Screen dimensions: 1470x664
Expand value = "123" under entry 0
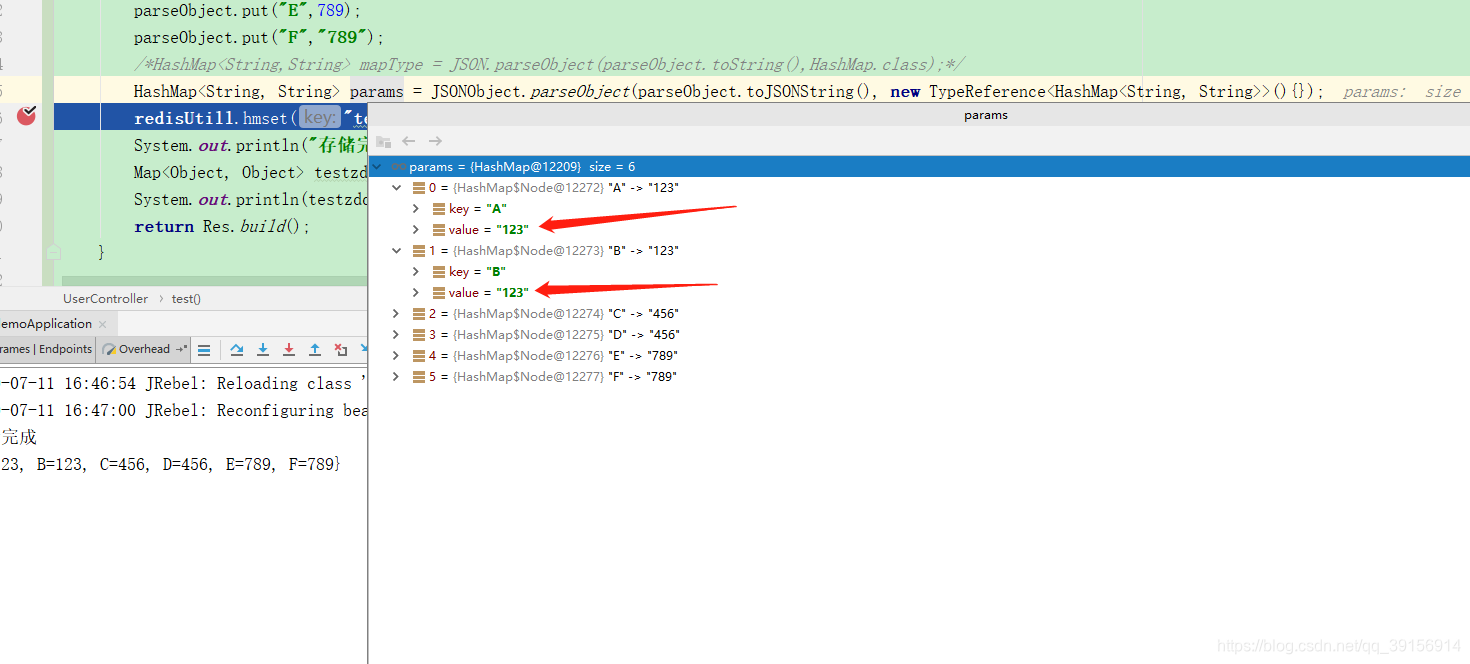tap(416, 230)
